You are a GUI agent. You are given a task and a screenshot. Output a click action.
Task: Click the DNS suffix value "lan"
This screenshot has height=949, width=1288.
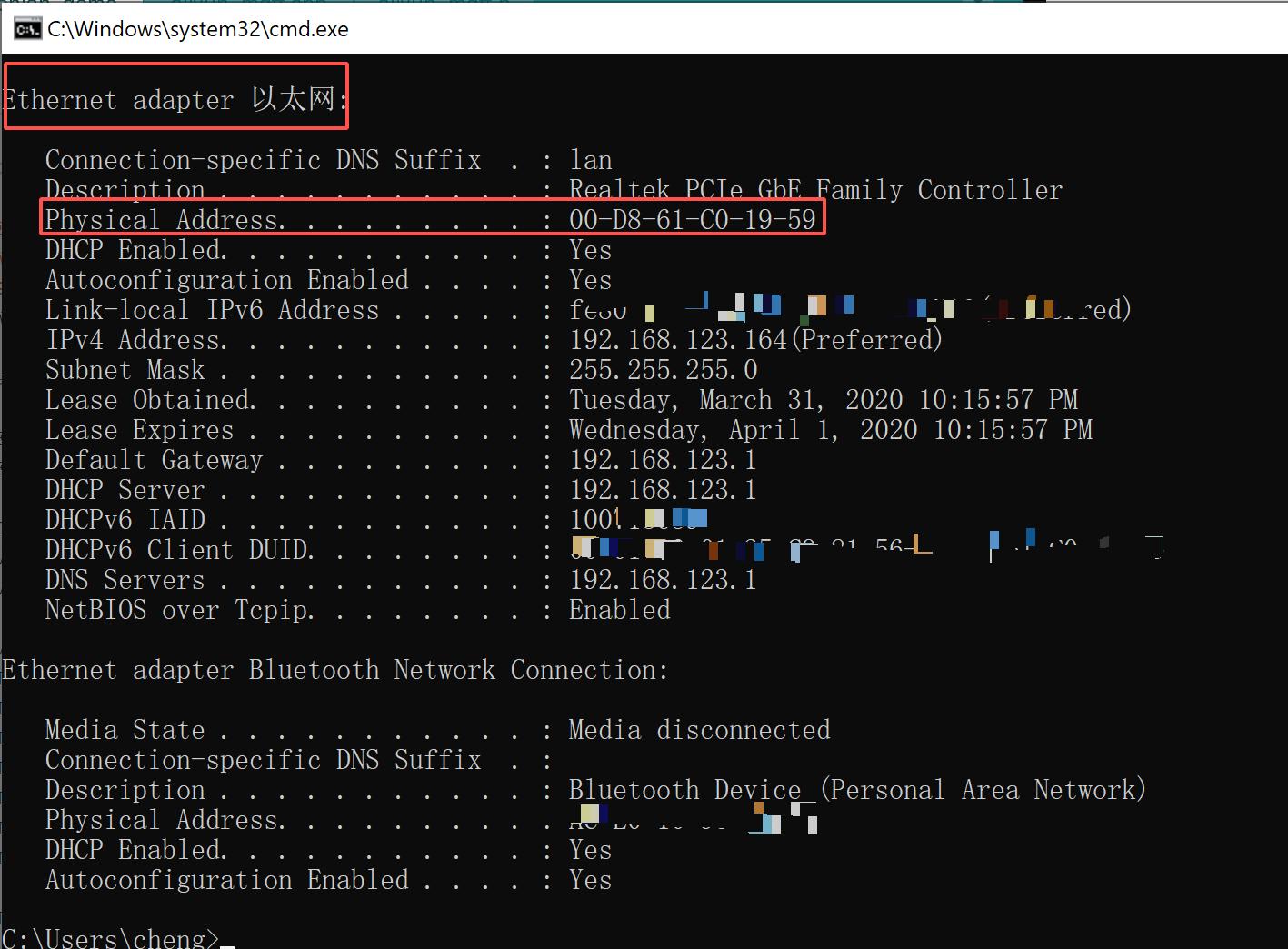pyautogui.click(x=590, y=160)
